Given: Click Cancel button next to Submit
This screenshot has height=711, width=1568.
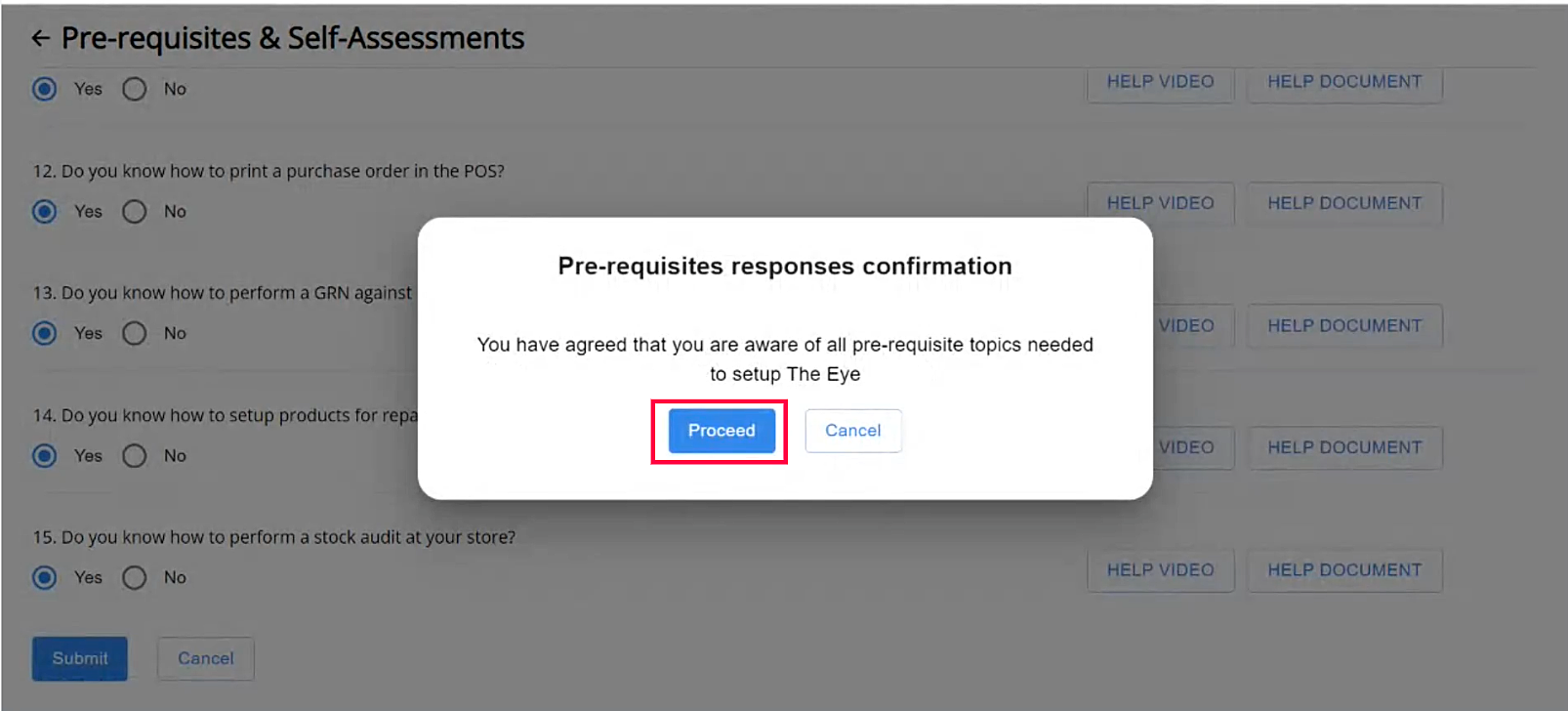Looking at the screenshot, I should tap(205, 658).
